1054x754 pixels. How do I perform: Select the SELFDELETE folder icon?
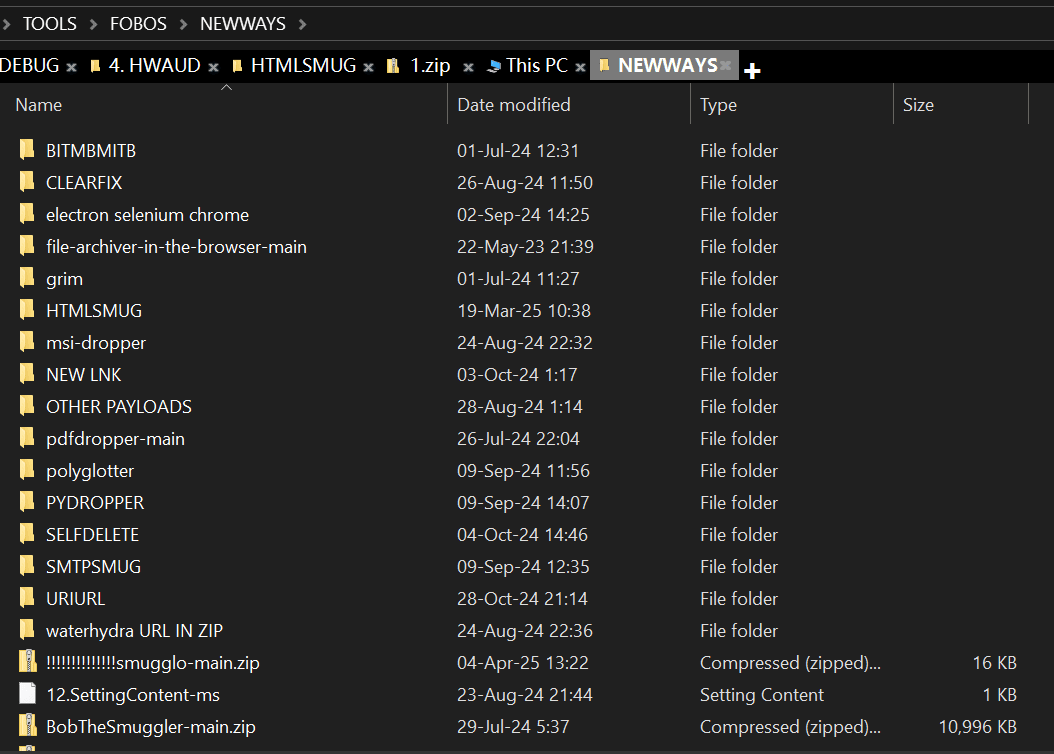coord(27,534)
